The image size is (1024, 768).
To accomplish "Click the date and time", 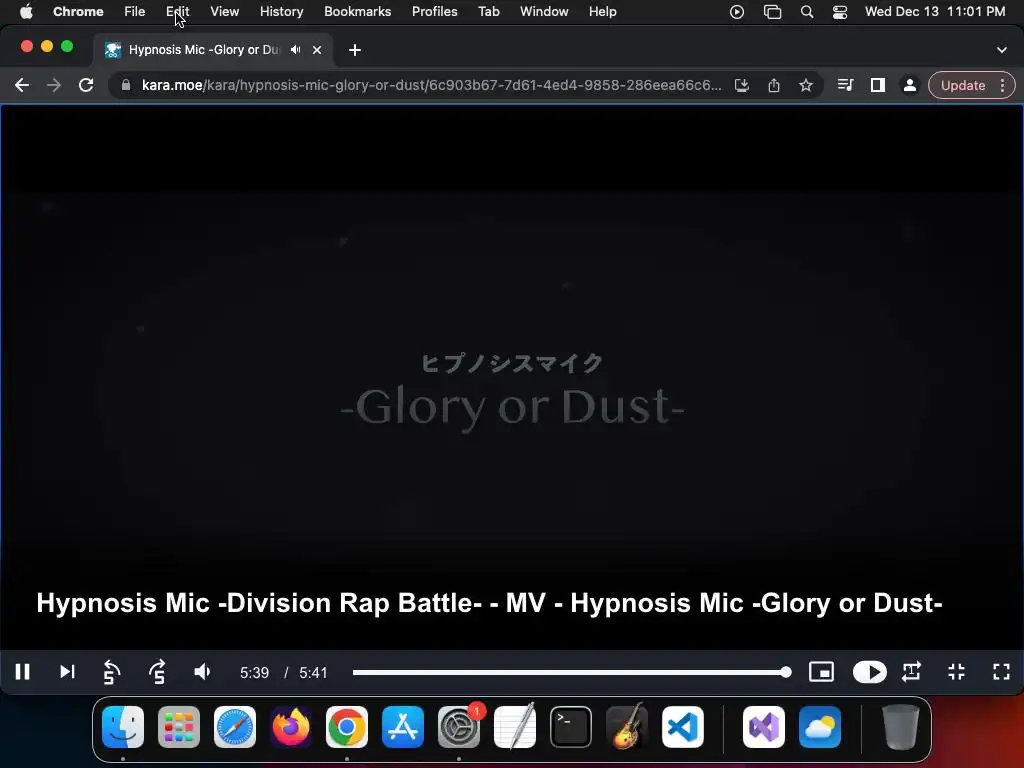I will pos(935,12).
